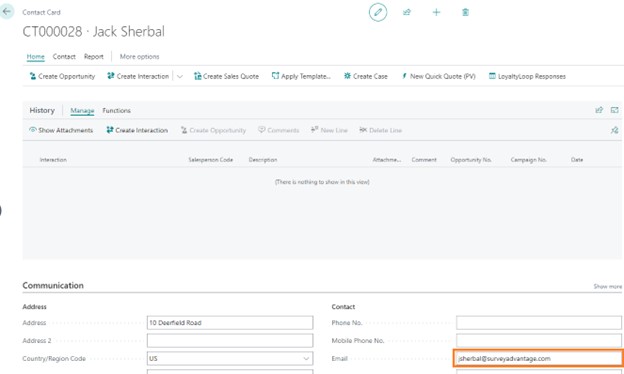The image size is (624, 374).
Task: Click the Address 2 input field
Action: [x=230, y=341]
